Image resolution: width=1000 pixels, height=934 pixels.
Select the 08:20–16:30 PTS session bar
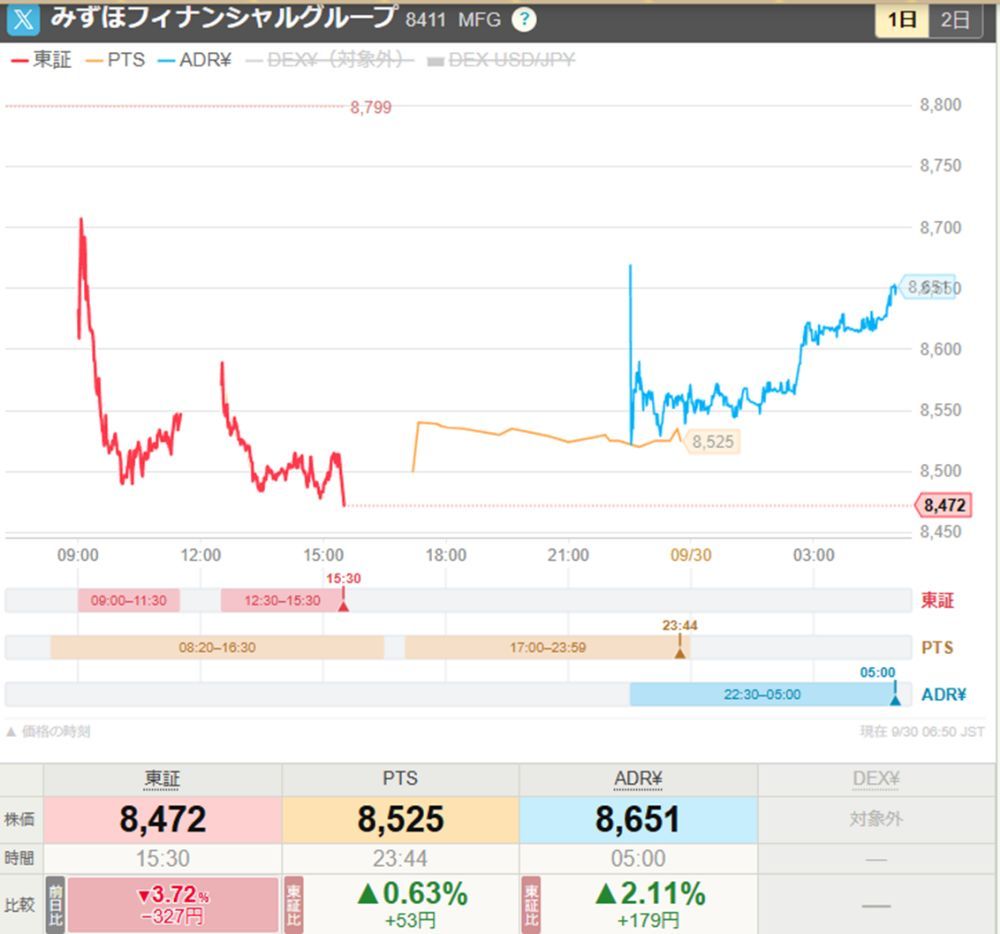pyautogui.click(x=217, y=648)
